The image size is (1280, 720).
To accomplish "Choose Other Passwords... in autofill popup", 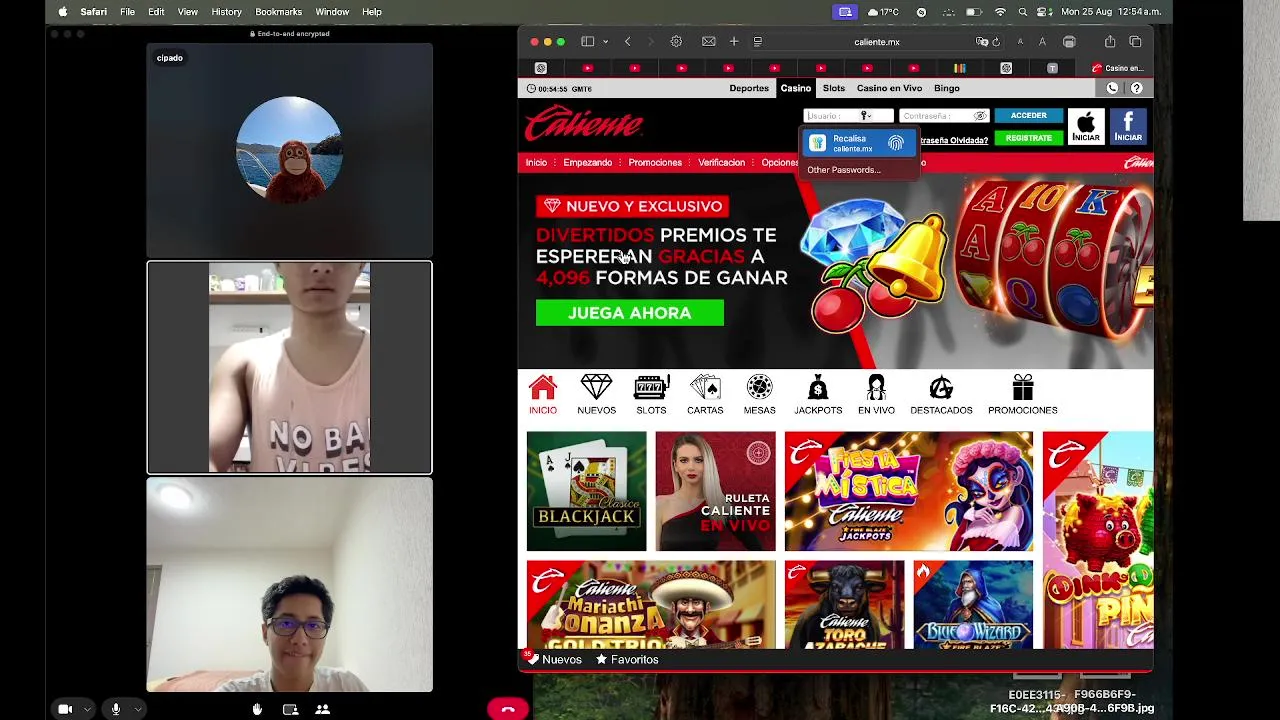I will pyautogui.click(x=844, y=170).
